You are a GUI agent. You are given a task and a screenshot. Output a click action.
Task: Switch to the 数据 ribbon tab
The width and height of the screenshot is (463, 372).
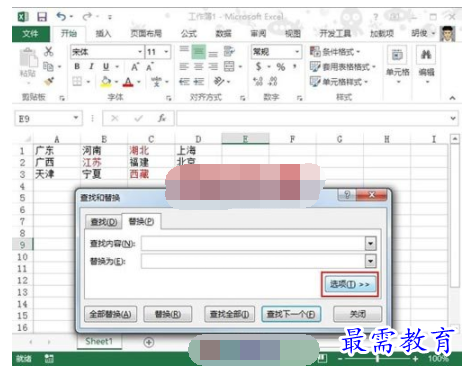point(224,33)
